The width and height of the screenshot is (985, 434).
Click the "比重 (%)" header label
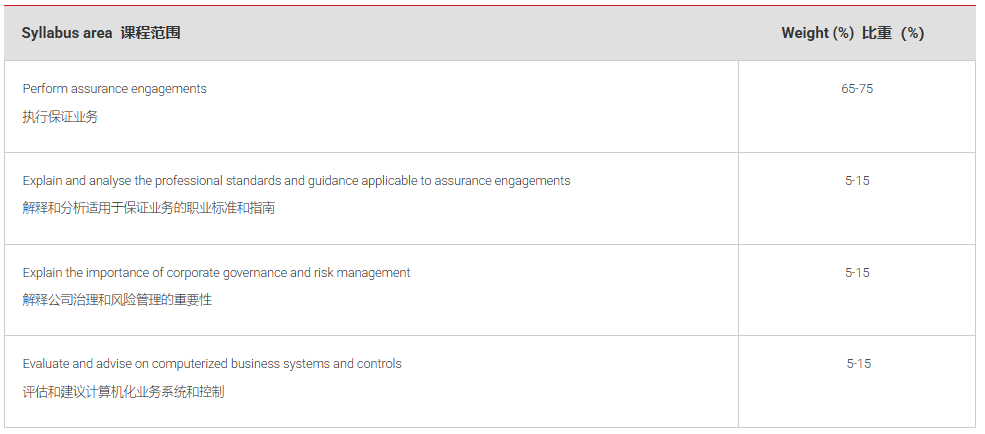pos(893,33)
